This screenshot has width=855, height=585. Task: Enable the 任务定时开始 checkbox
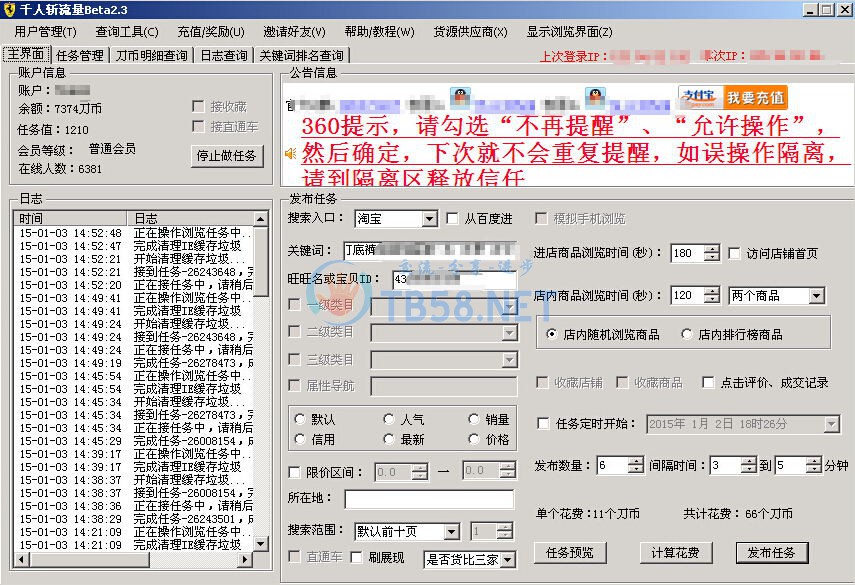[x=543, y=424]
